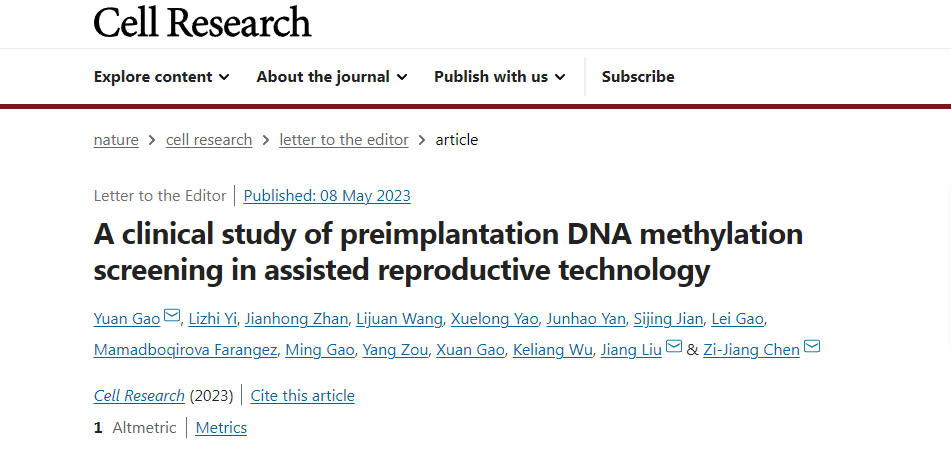Open letter to the editor breadcrumb
This screenshot has width=951, height=460.
[344, 140]
